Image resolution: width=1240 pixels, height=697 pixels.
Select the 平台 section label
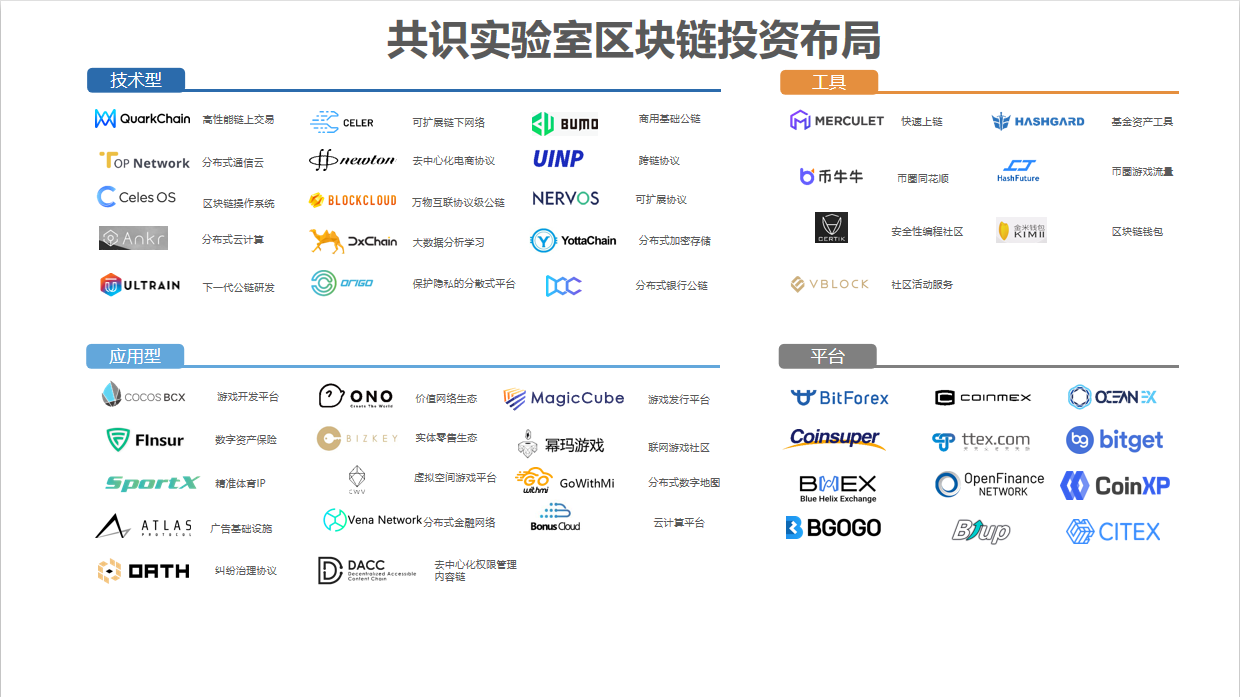(x=828, y=356)
